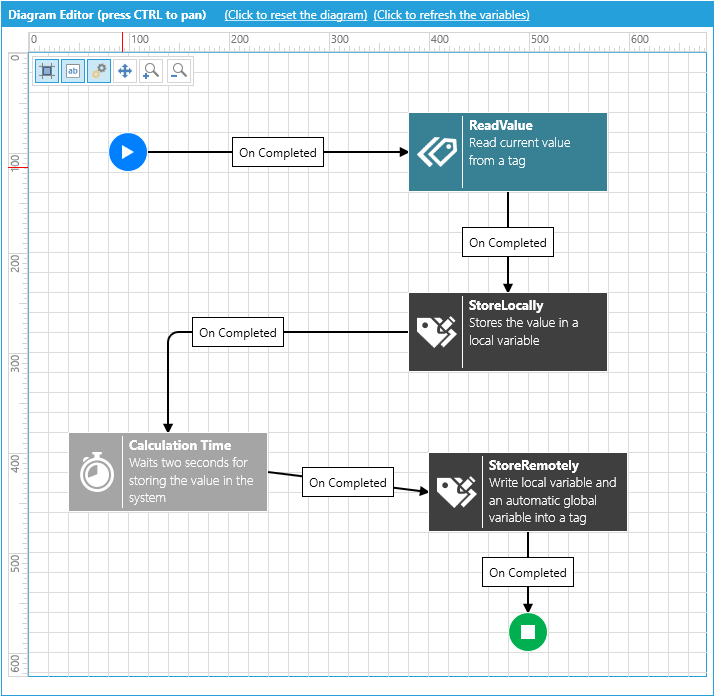Select On Completed label after start node

278,152
